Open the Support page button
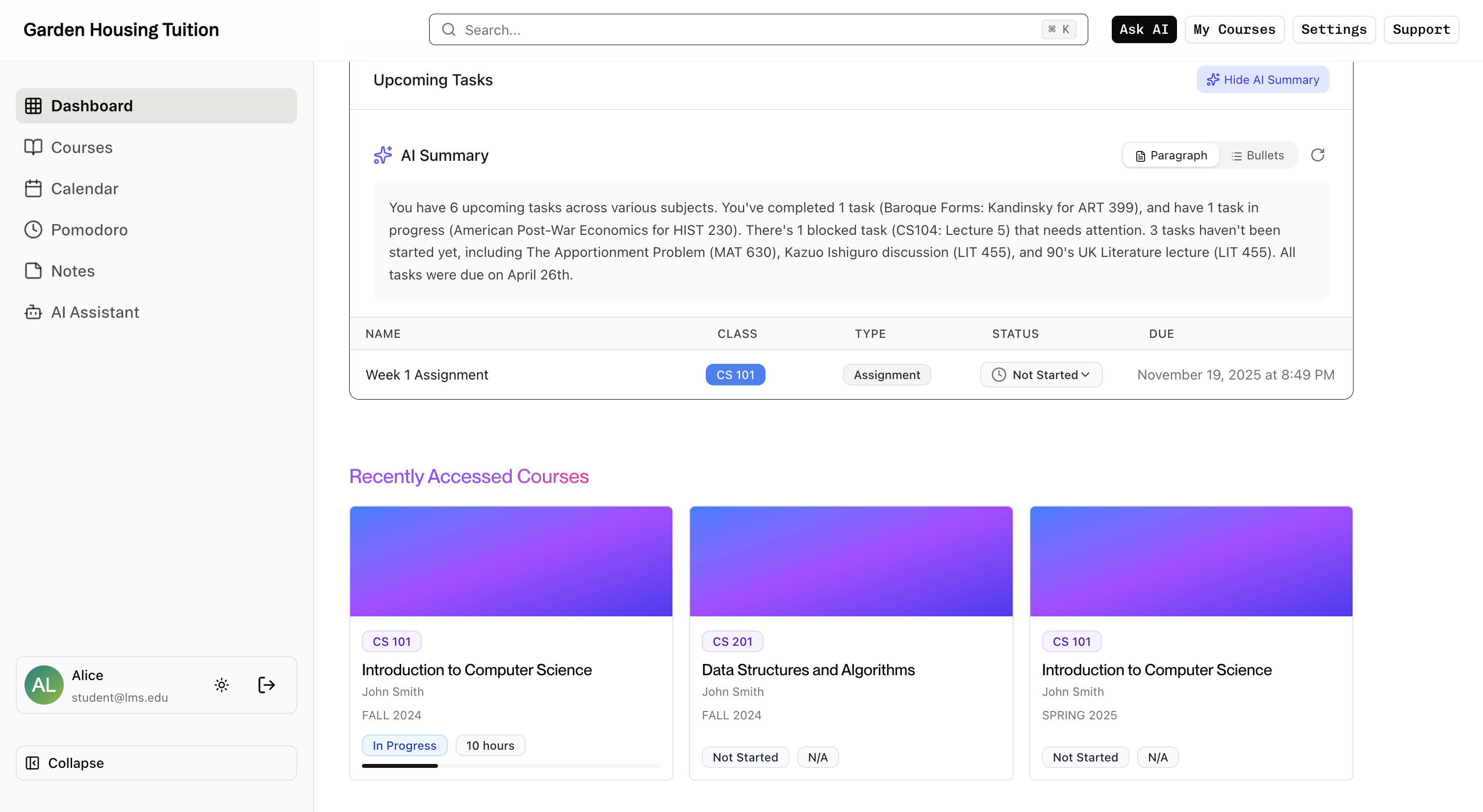 (x=1421, y=29)
